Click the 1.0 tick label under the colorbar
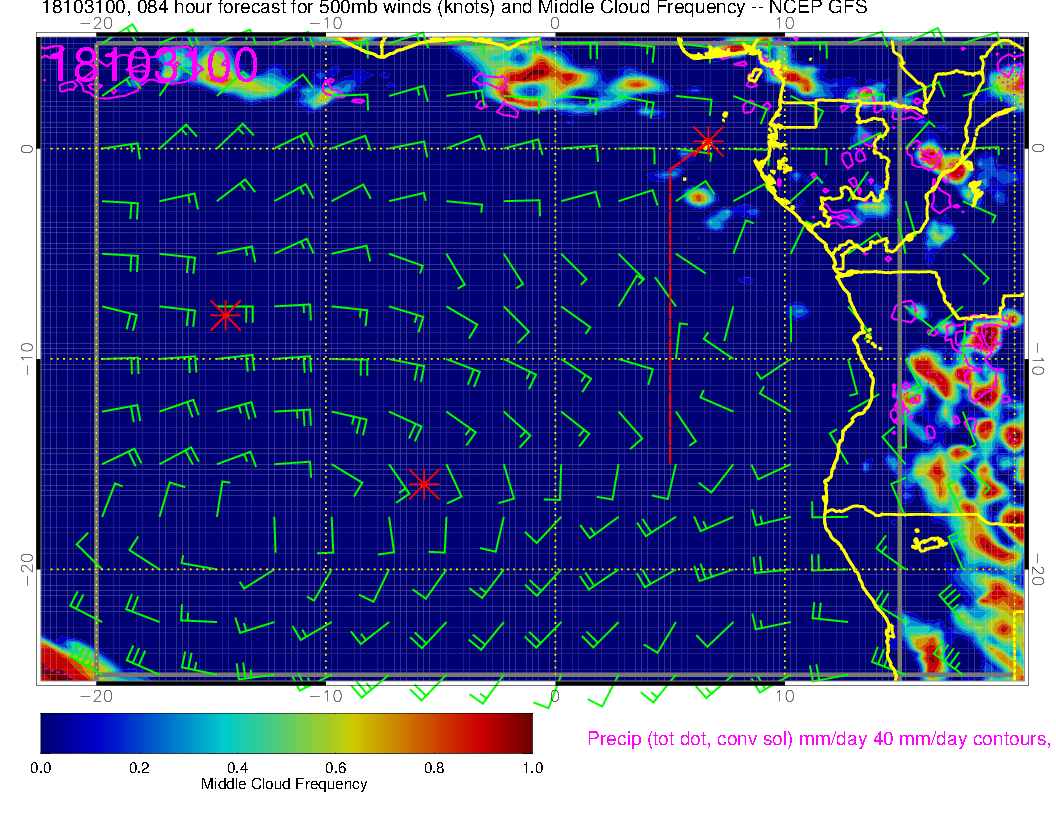Viewport: 1056px width, 816px height. [532, 767]
